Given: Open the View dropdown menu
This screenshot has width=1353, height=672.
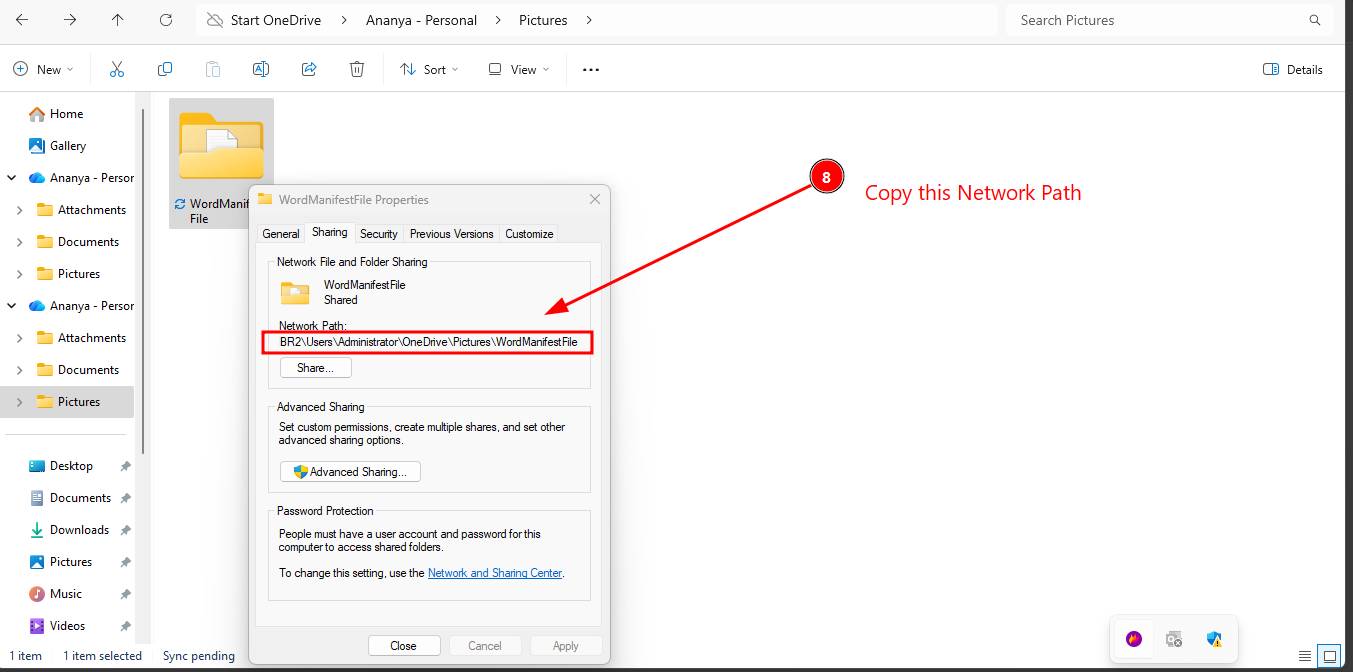Looking at the screenshot, I should tap(518, 69).
